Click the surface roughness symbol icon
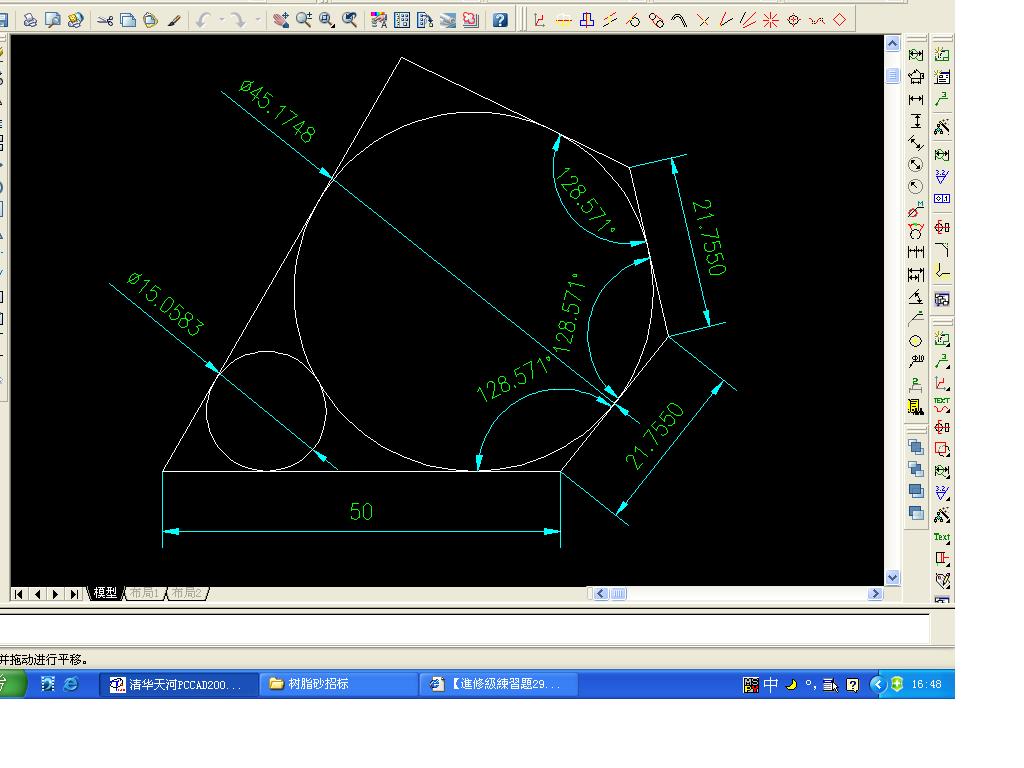Image resolution: width=1024 pixels, height=768 pixels. (941, 176)
